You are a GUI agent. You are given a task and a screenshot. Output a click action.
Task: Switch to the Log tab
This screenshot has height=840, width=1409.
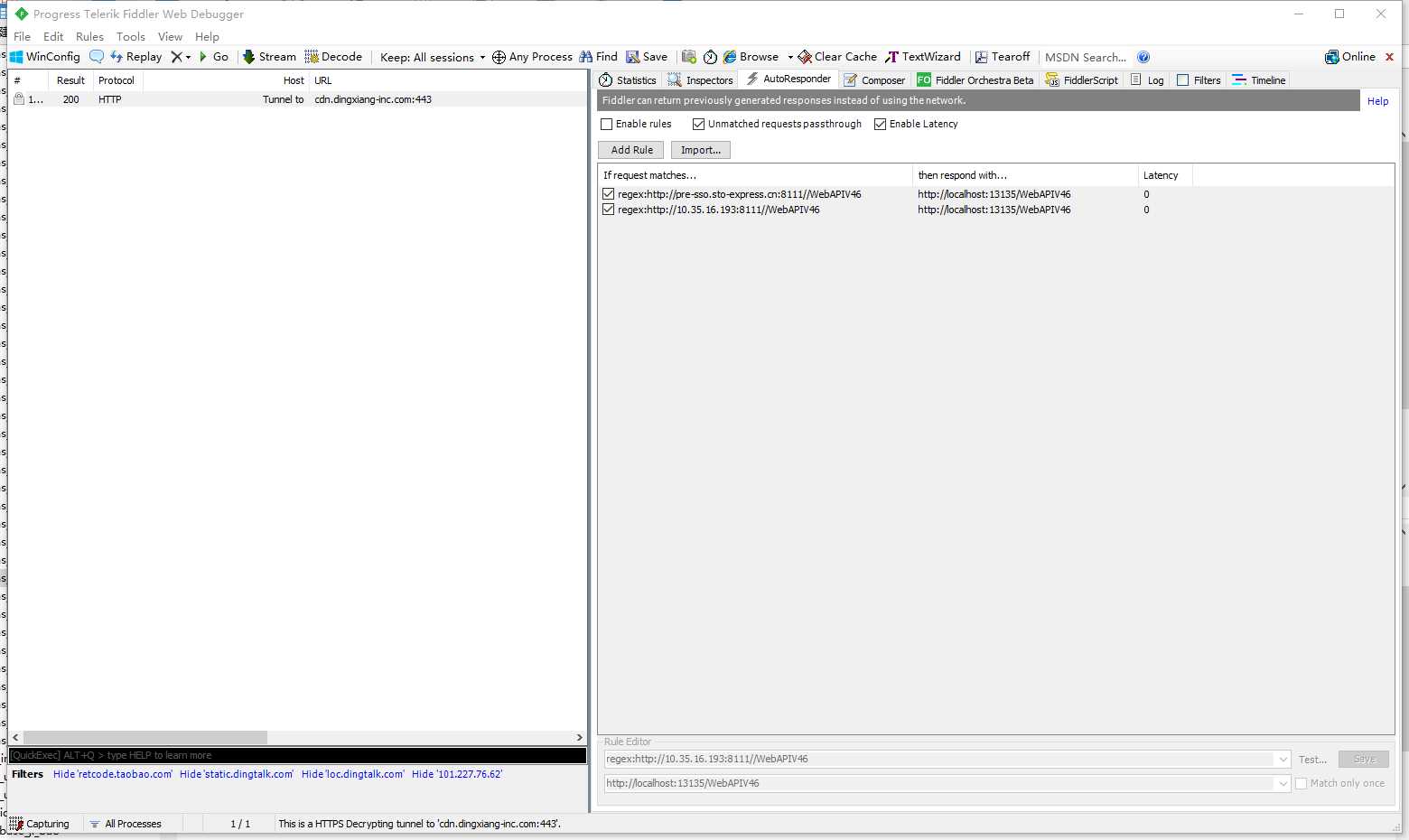click(1147, 80)
